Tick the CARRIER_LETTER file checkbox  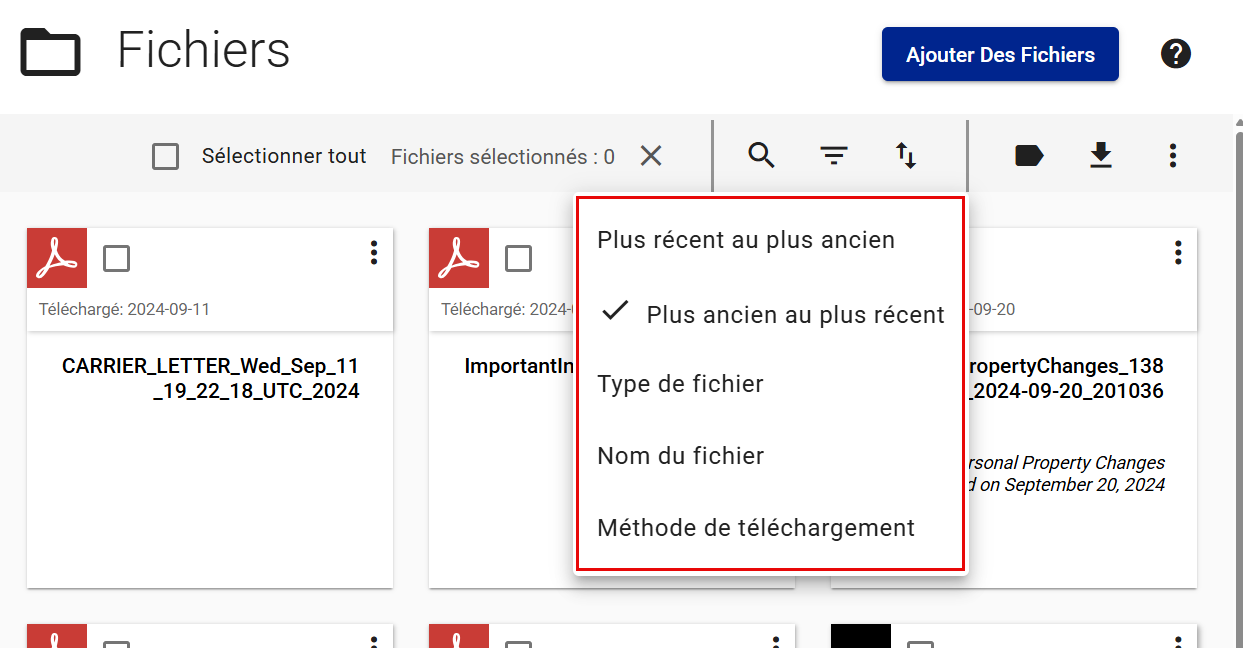point(117,259)
